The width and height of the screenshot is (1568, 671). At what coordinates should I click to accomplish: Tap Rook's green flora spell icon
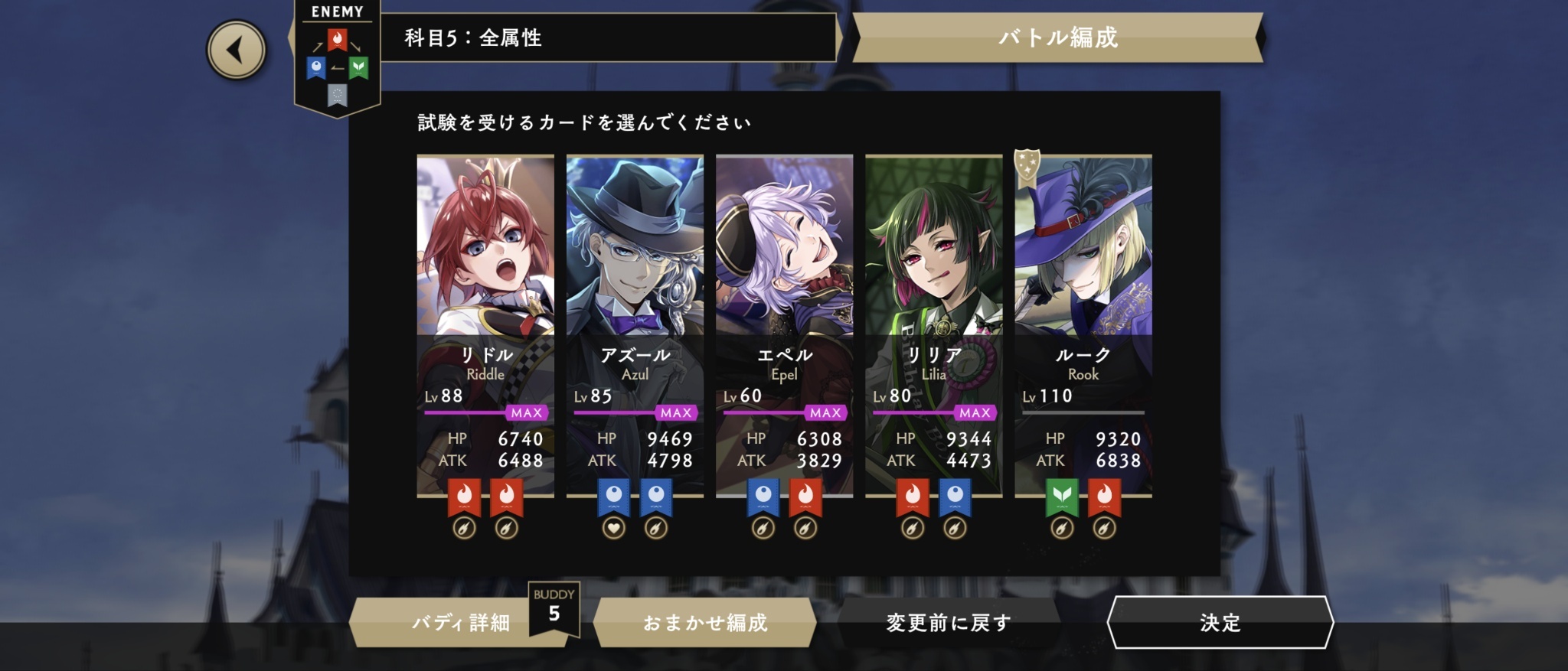click(x=1062, y=497)
